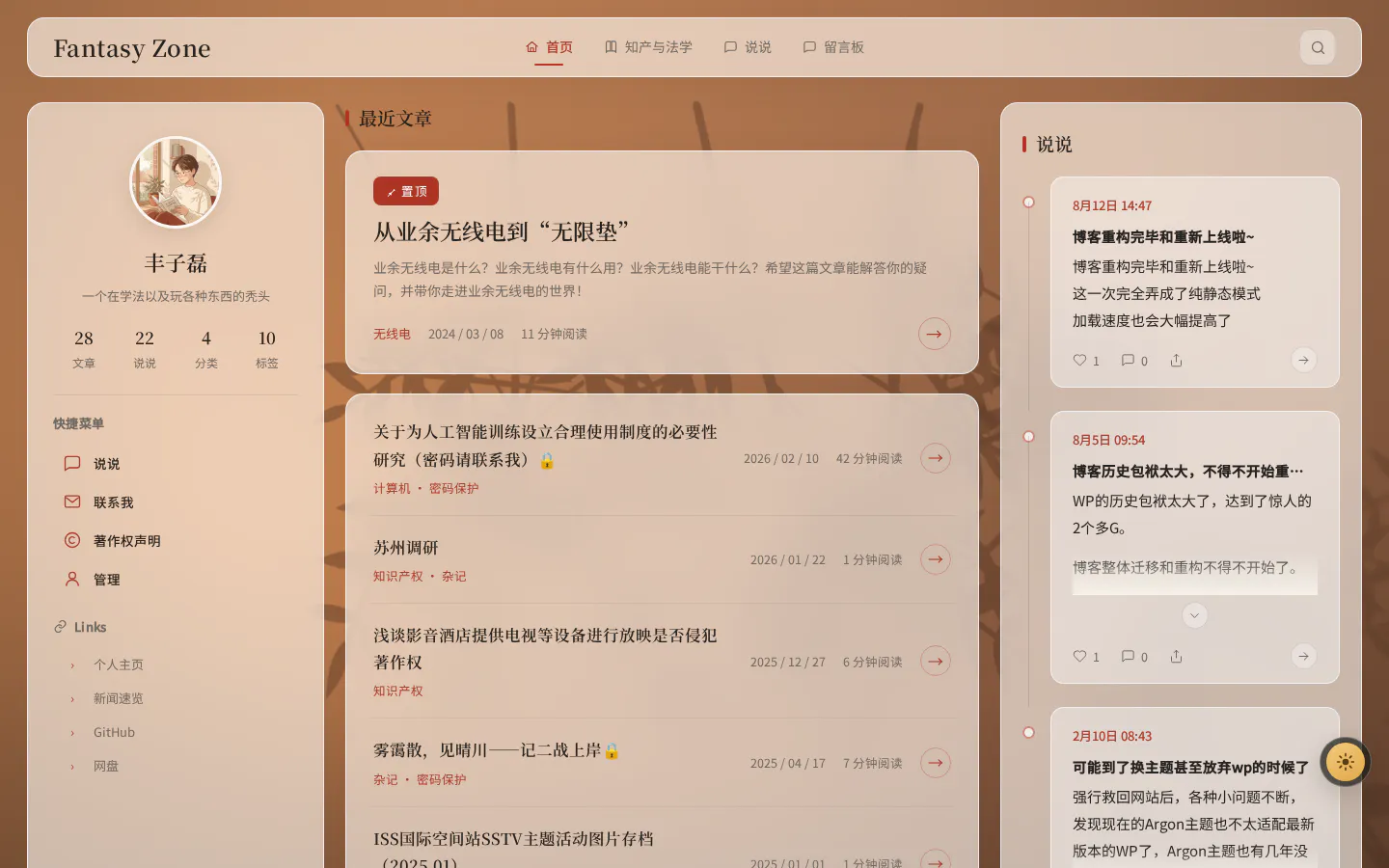
Task: Click the Fantasy Zone site title
Action: pos(132,48)
